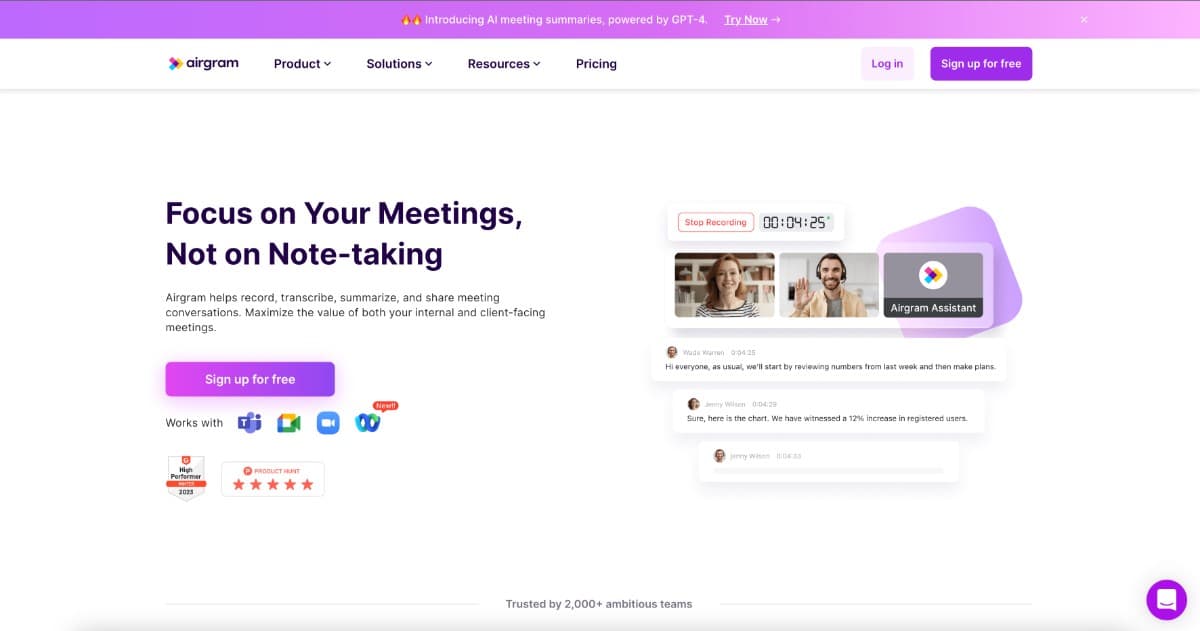Click the Webex icon marked New
Screen dimensions: 1200x631
(368, 423)
